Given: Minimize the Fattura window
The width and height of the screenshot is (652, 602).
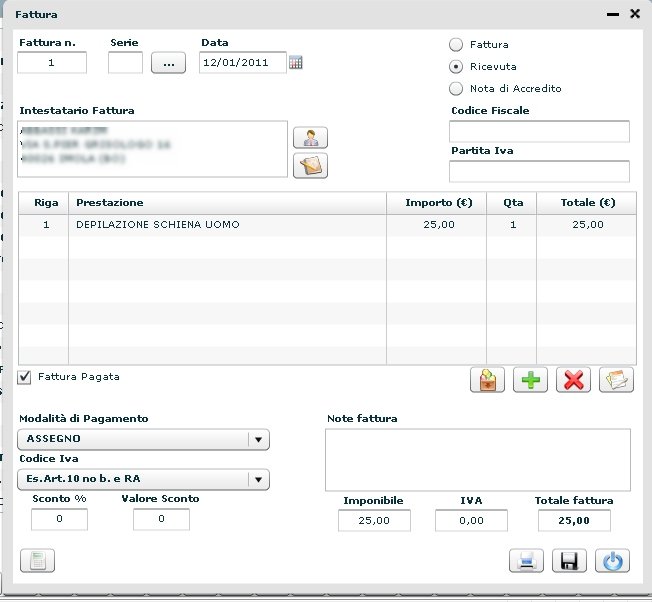Looking at the screenshot, I should pyautogui.click(x=613, y=15).
